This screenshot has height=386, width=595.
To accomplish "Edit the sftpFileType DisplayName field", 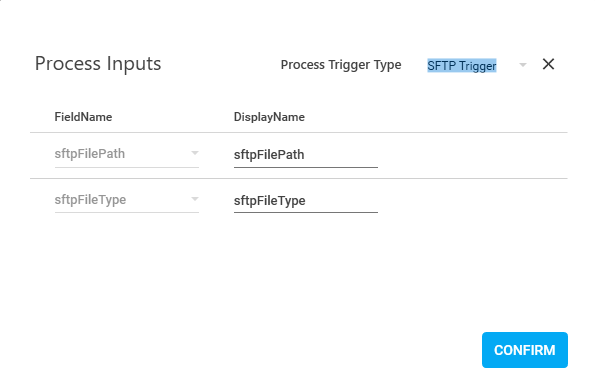I will pos(306,200).
